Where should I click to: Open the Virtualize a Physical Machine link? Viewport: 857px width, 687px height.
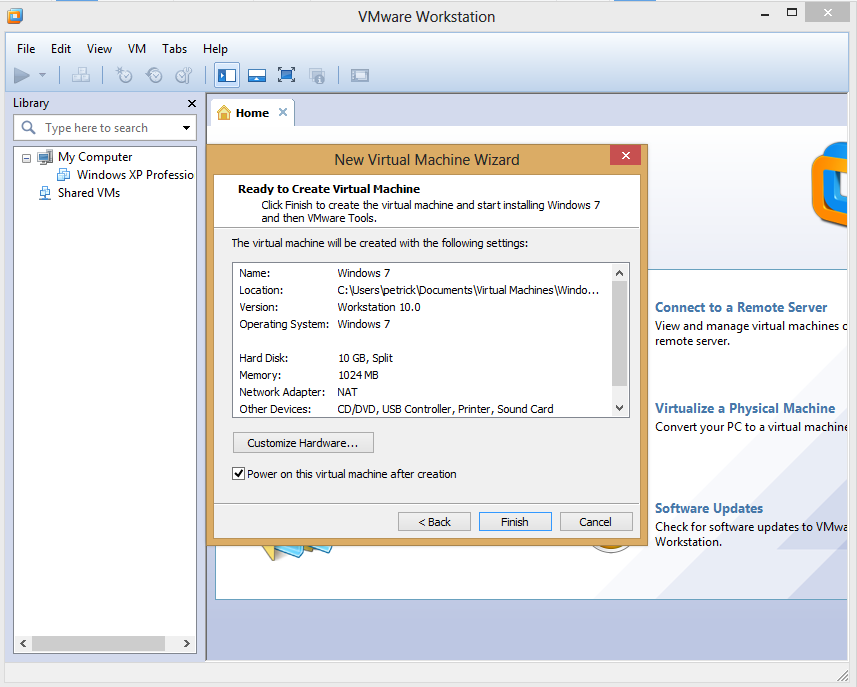745,408
